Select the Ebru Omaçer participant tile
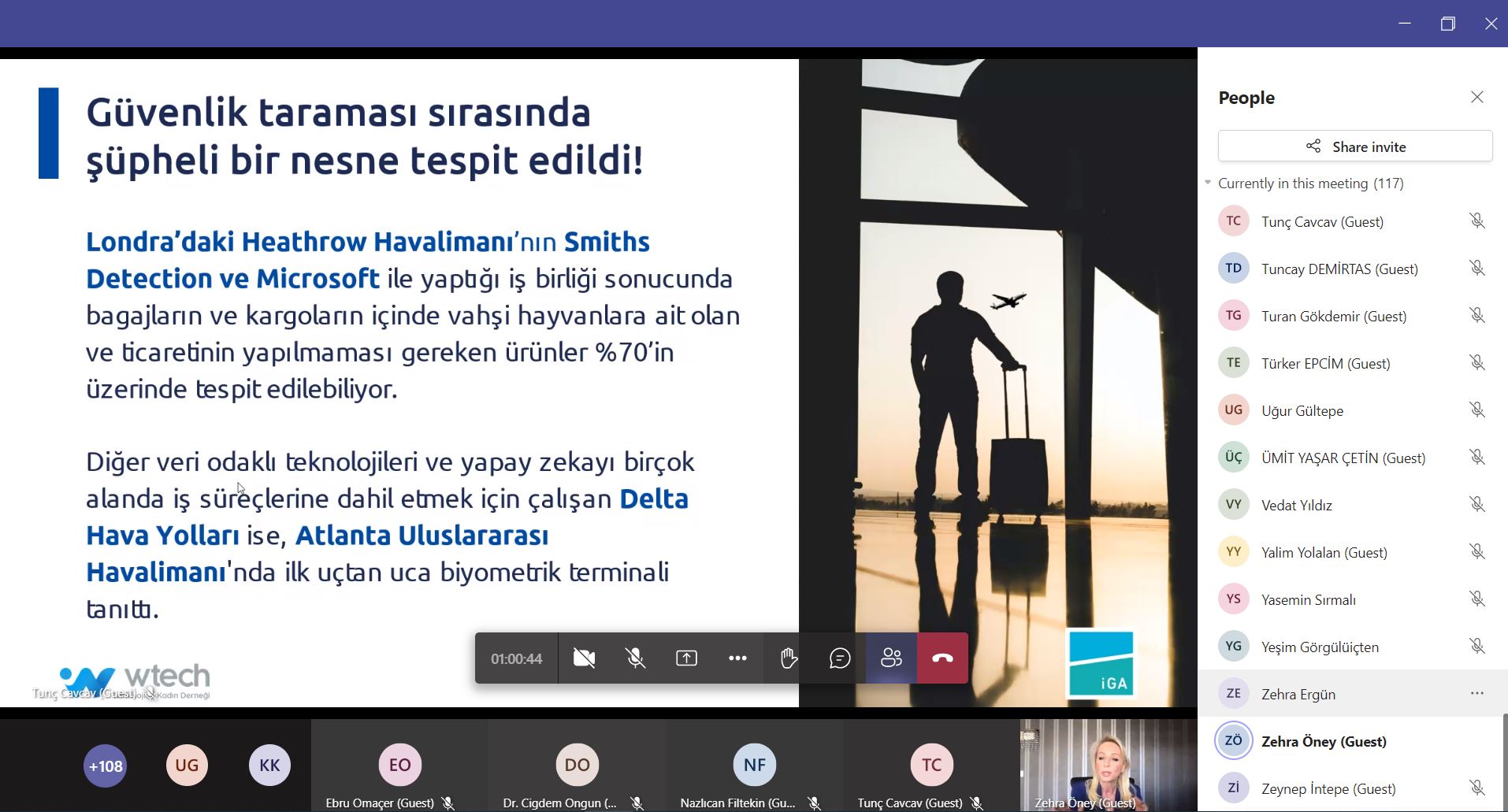 399,766
